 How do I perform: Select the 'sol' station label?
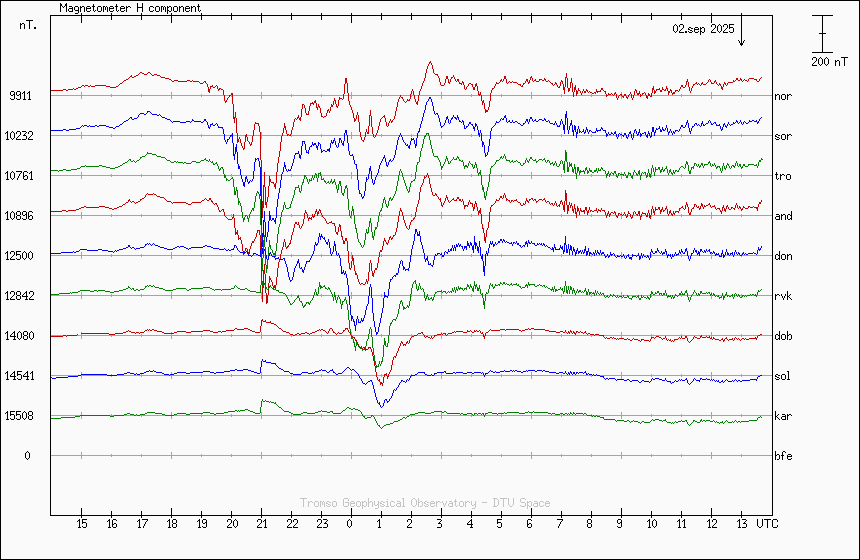[783, 376]
